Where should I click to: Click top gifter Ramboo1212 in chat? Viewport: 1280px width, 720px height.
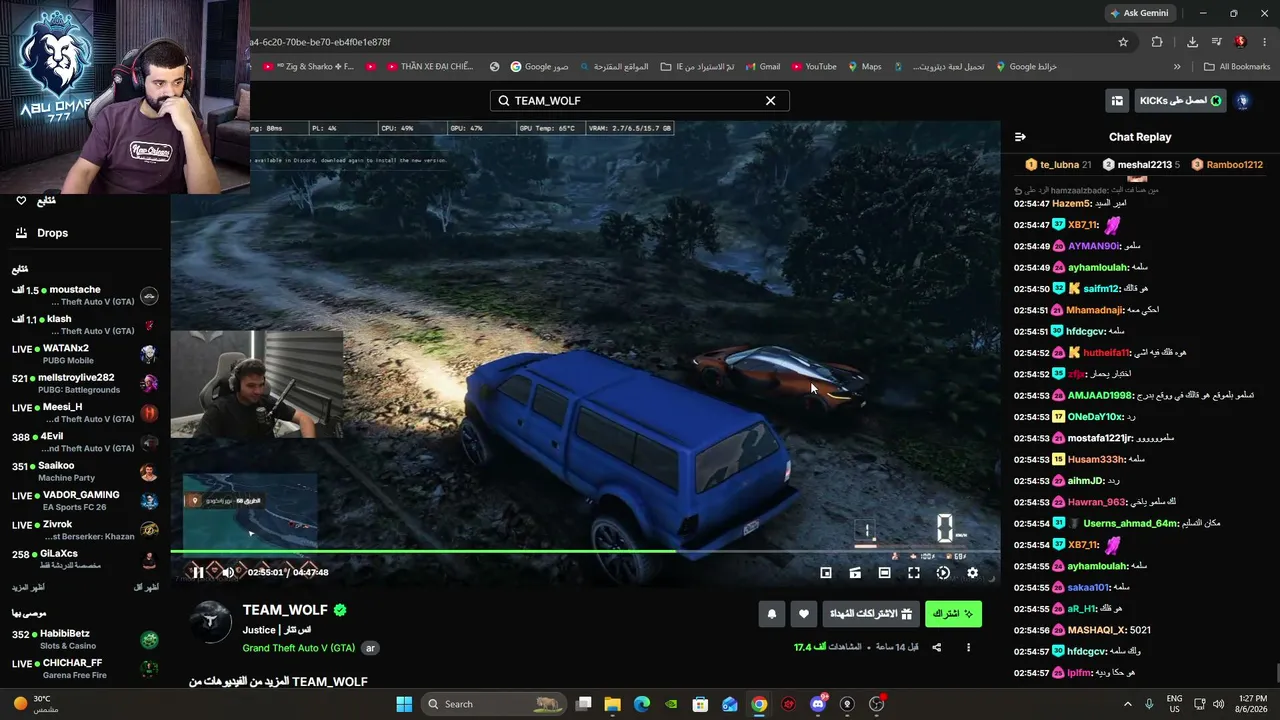coord(1227,165)
